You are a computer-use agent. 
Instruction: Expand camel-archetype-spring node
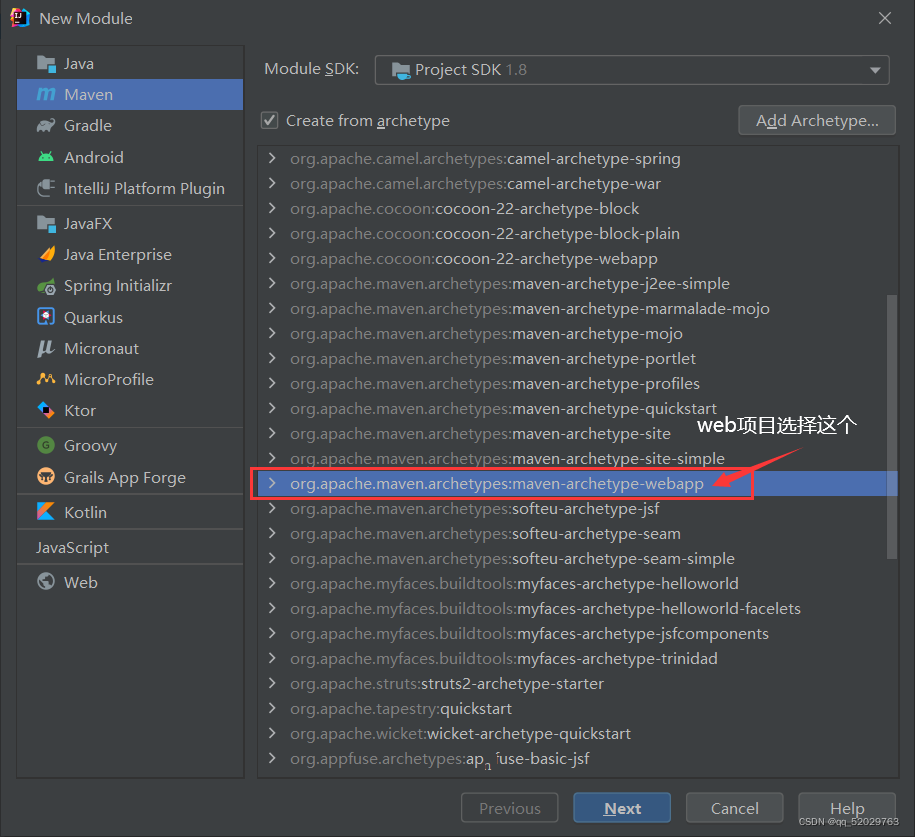[272, 158]
